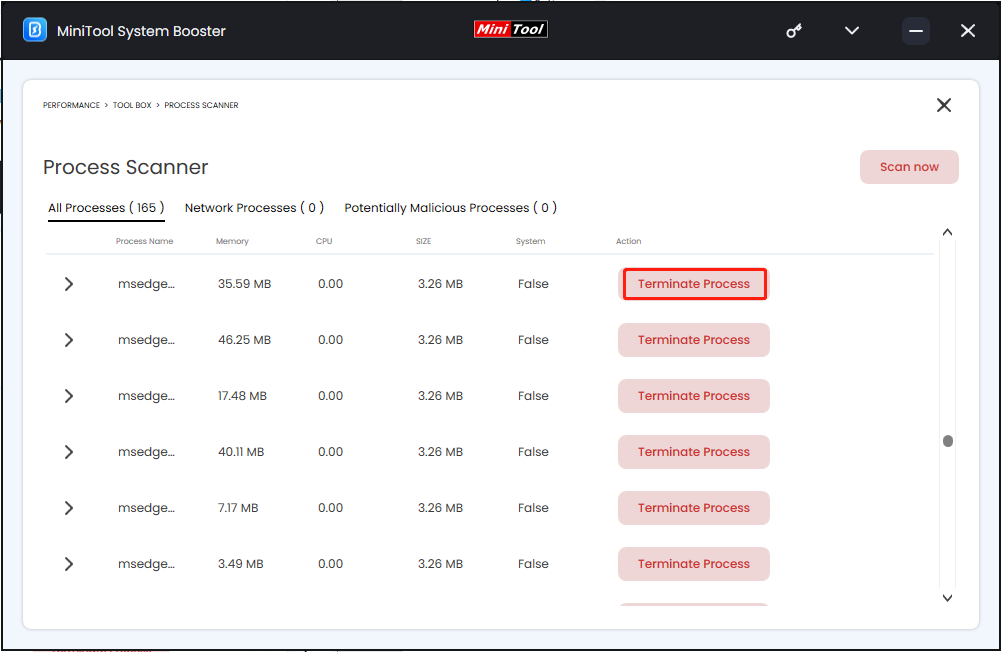The width and height of the screenshot is (1001, 652).
Task: Click 3.26 MB size in the 40.11 MB row
Action: 440,452
